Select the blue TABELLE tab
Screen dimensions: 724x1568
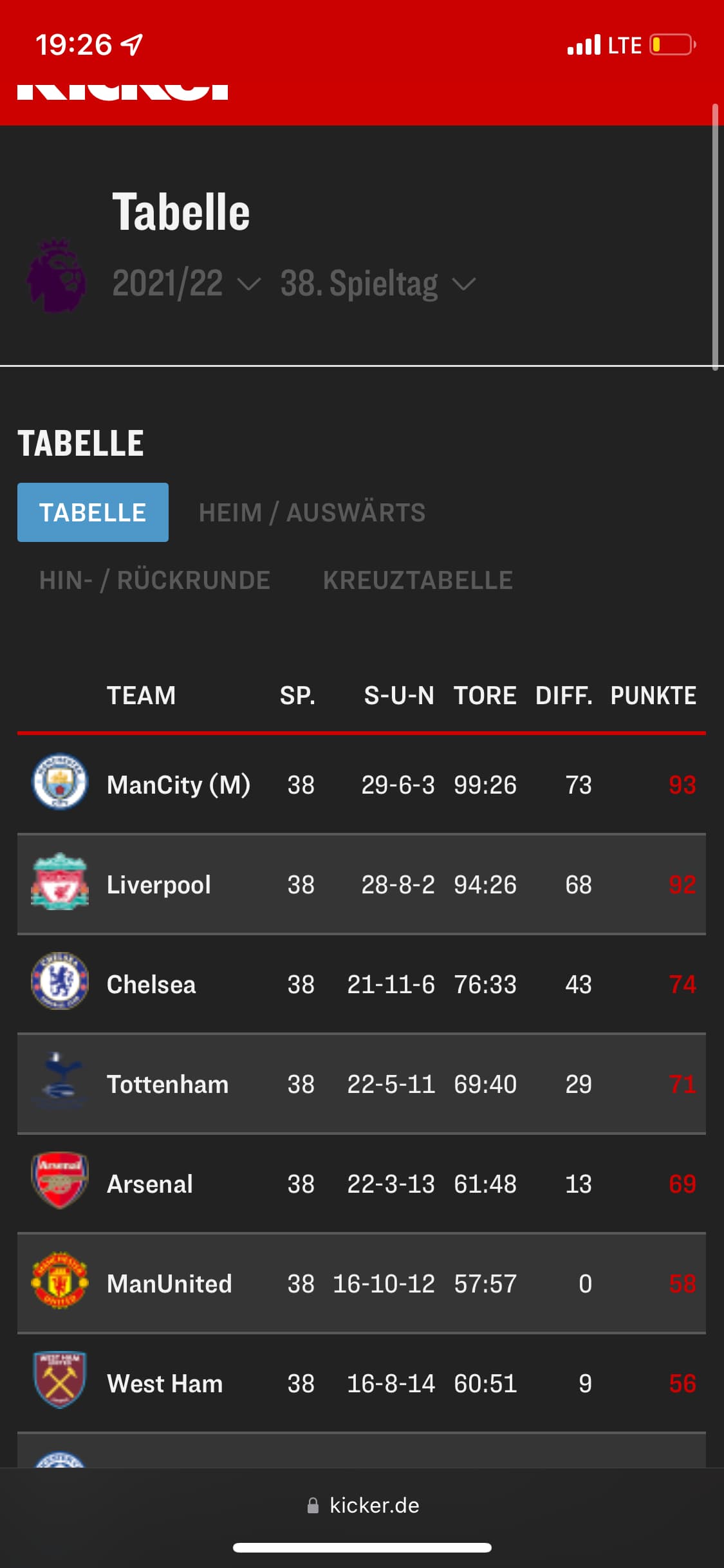click(93, 512)
